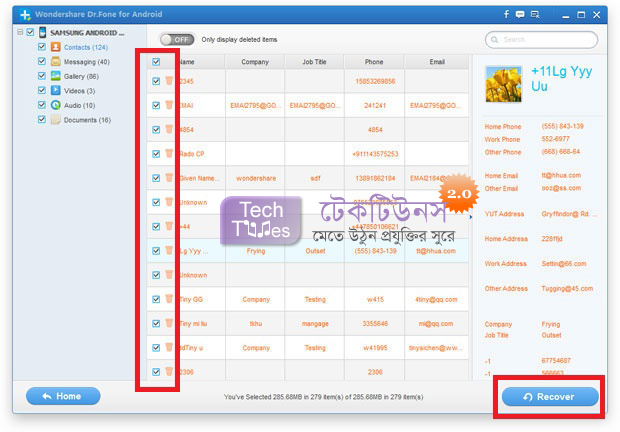The image size is (620, 432).
Task: Click the trash icon on Tiny mi liu row
Action: (x=169, y=323)
